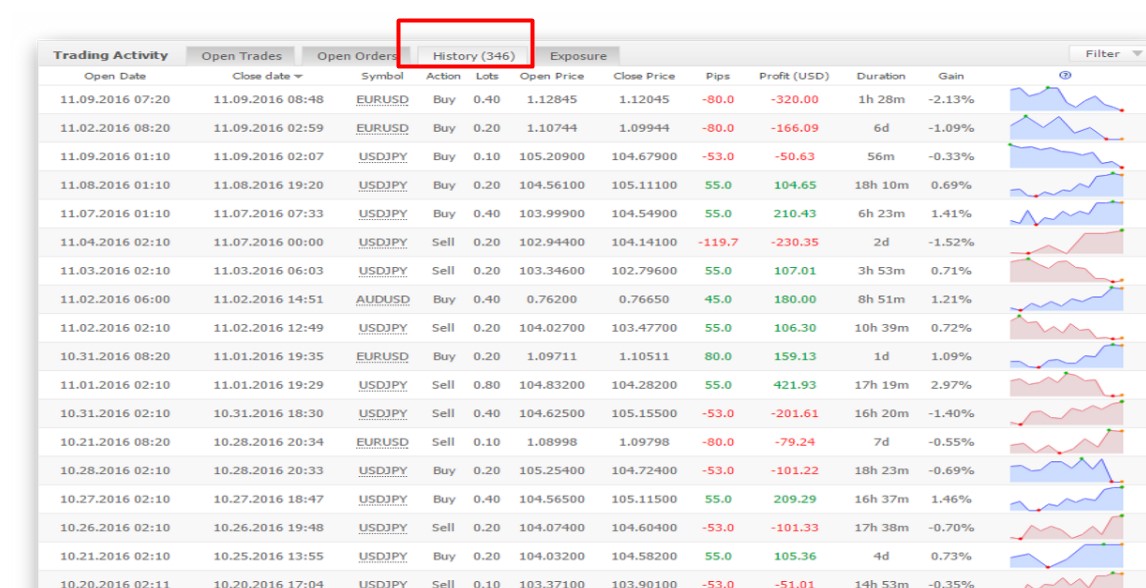Open sparkline chart for the 0.69% gain trade
Image resolution: width=1146 pixels, height=588 pixels.
tap(1066, 184)
